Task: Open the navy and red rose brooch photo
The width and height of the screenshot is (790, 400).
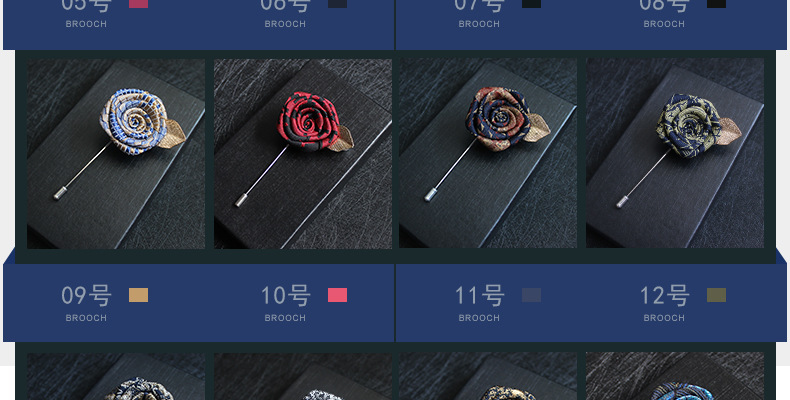Action: (488, 153)
